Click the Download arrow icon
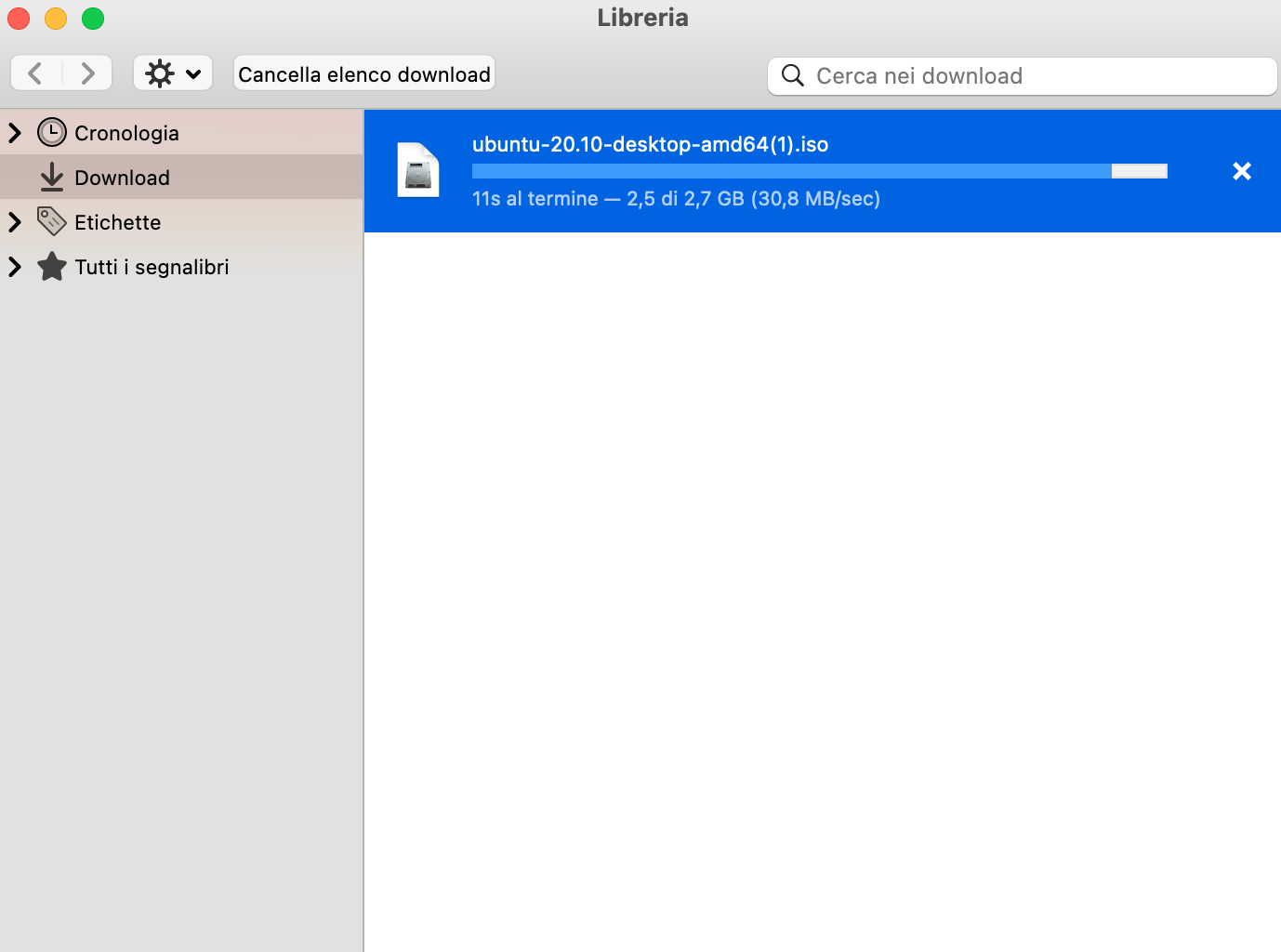Screen dimensions: 1281x952 (52, 178)
